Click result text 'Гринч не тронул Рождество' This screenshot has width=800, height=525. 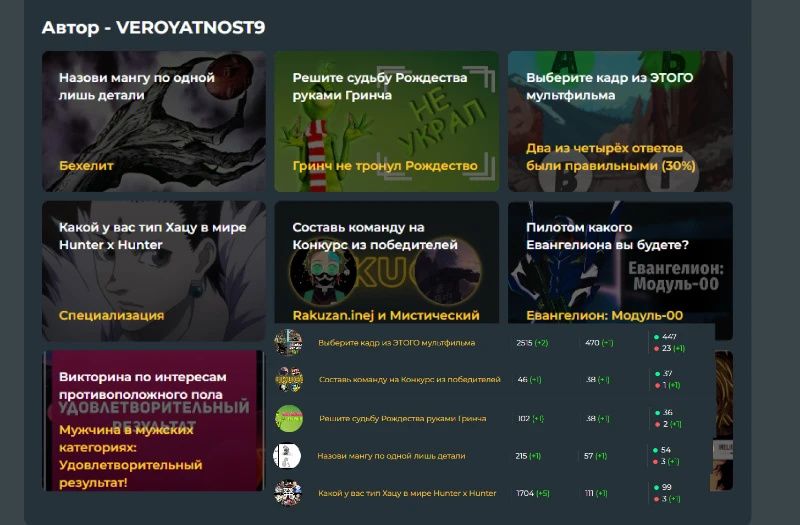385,165
